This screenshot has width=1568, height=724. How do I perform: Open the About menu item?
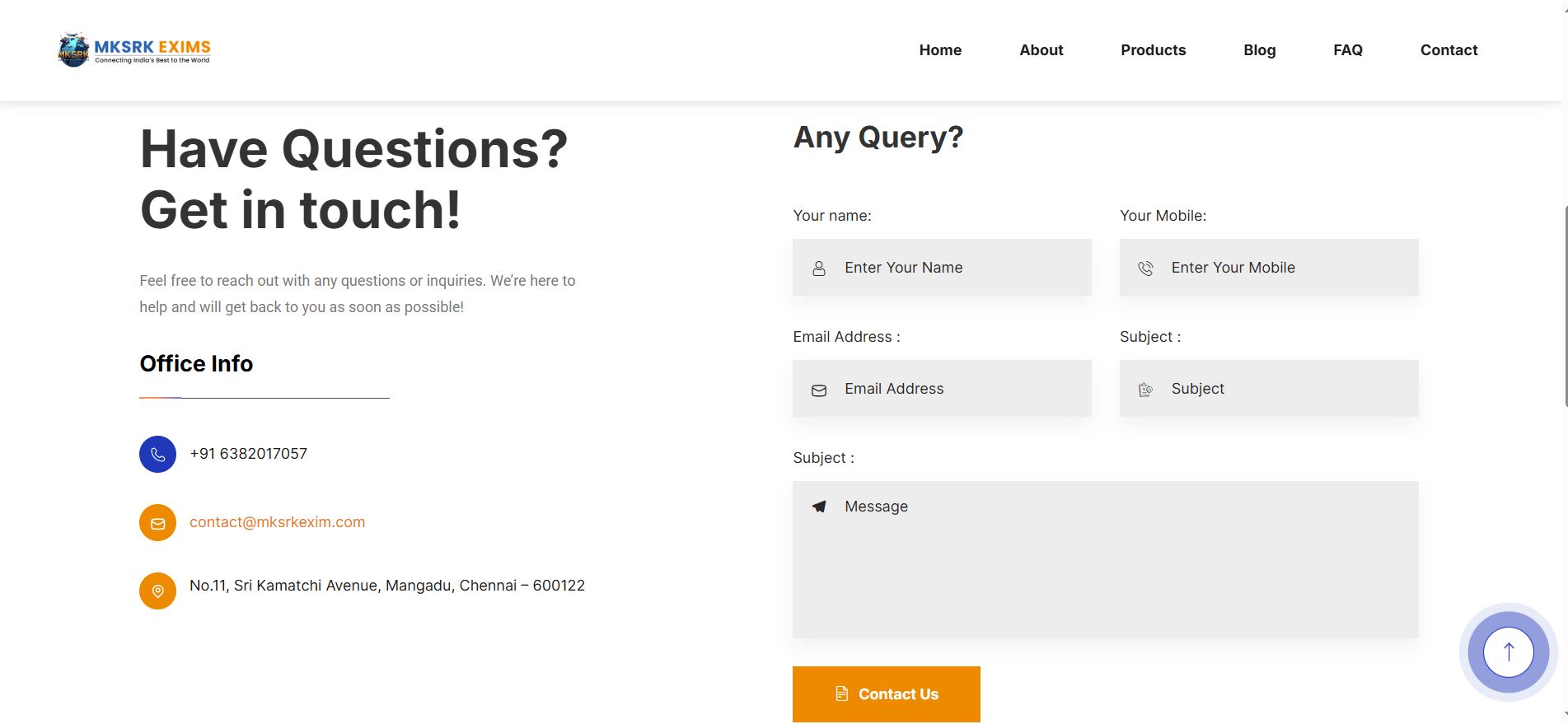point(1041,50)
